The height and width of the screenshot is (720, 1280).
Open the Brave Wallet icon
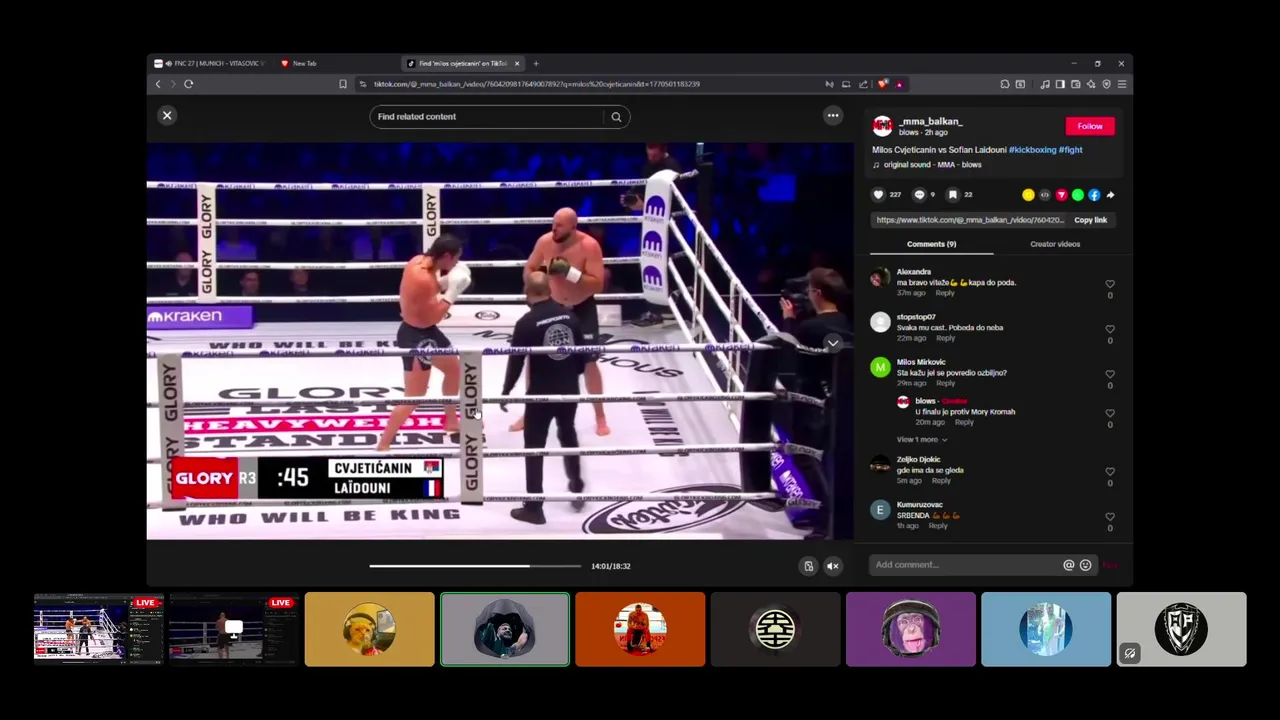pyautogui.click(x=1076, y=84)
